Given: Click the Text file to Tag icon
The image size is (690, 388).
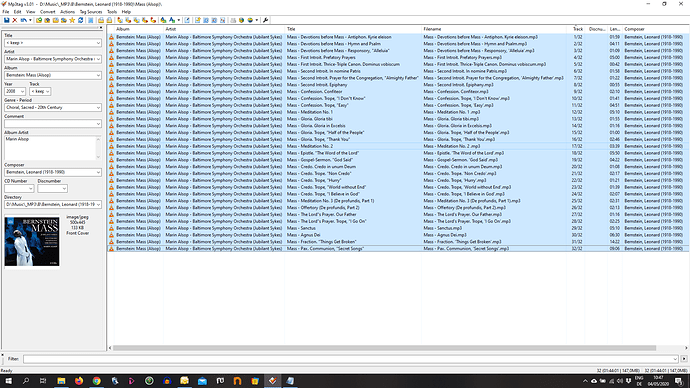Looking at the screenshot, I should pos(145,20).
